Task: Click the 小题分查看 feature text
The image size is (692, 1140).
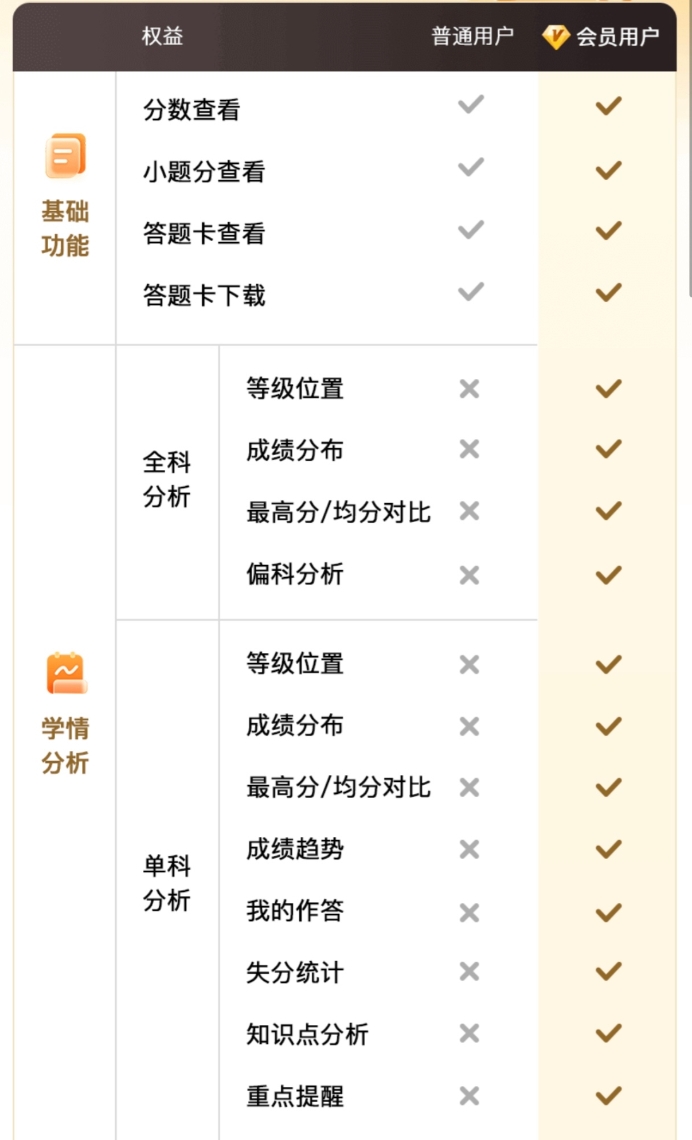Action: click(x=204, y=172)
